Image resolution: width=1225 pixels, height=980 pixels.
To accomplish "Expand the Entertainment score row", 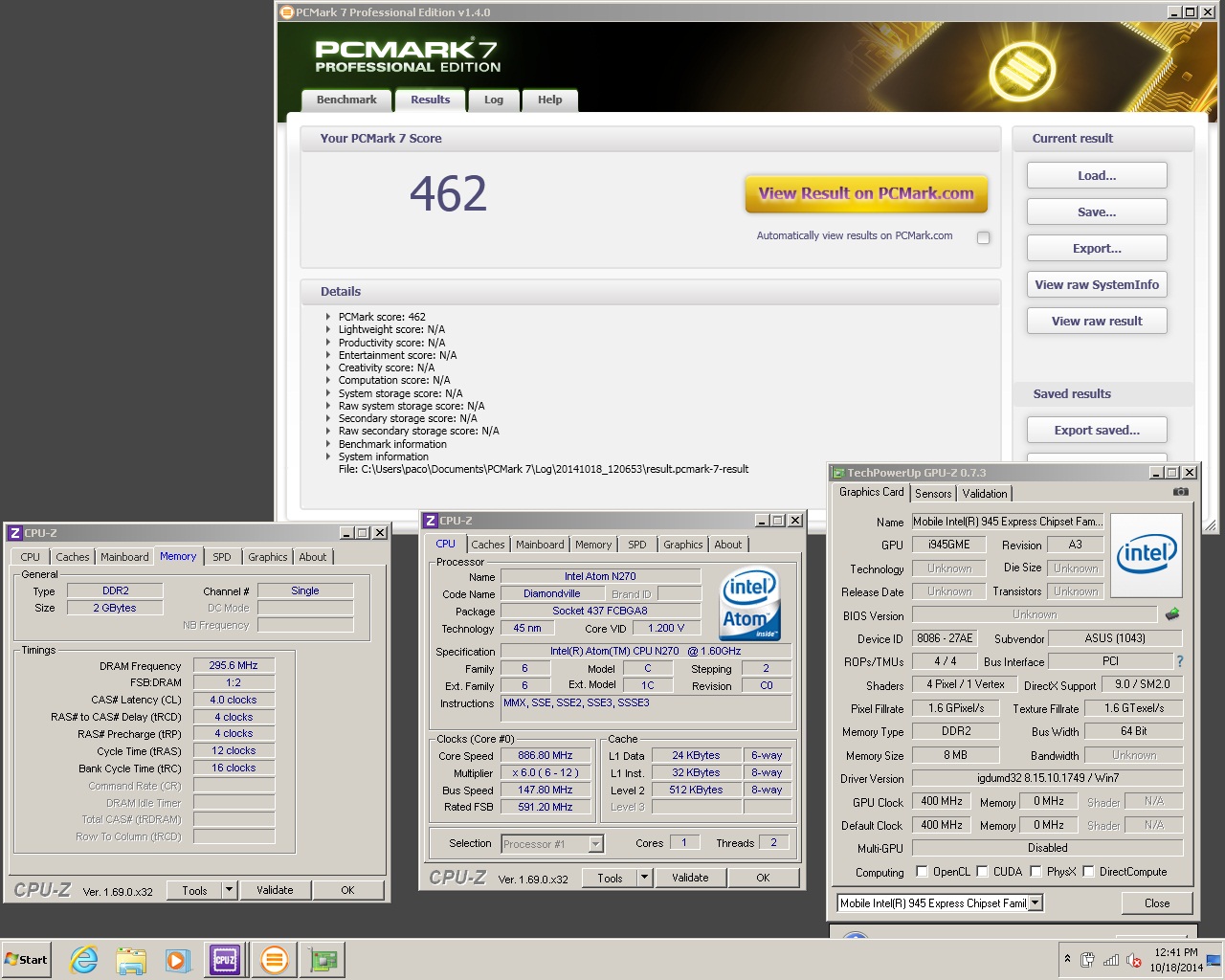I will (x=328, y=355).
